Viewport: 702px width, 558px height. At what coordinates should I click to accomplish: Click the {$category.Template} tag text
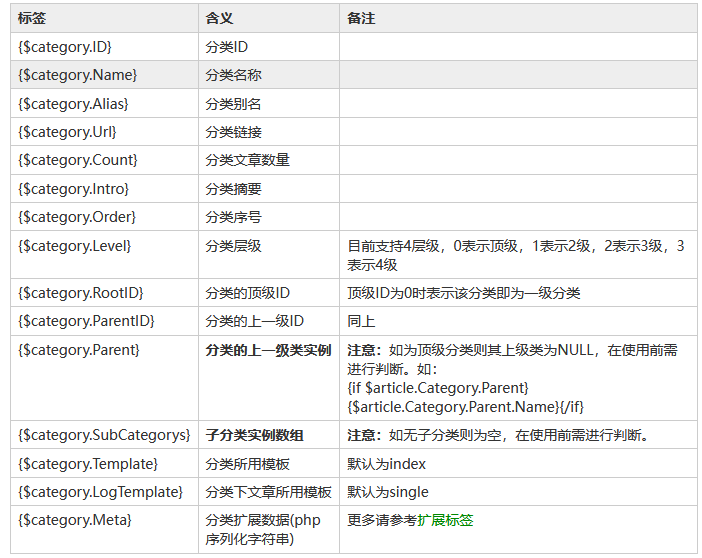pos(88,464)
